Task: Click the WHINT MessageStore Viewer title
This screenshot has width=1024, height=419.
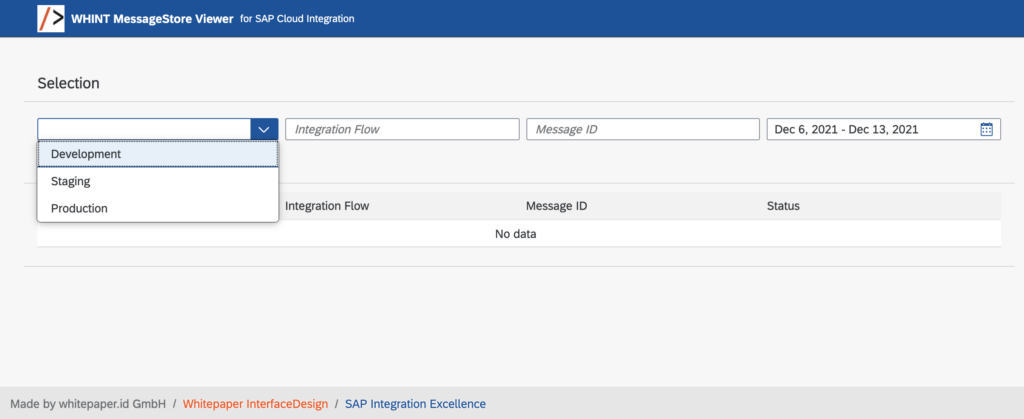Action: 152,19
